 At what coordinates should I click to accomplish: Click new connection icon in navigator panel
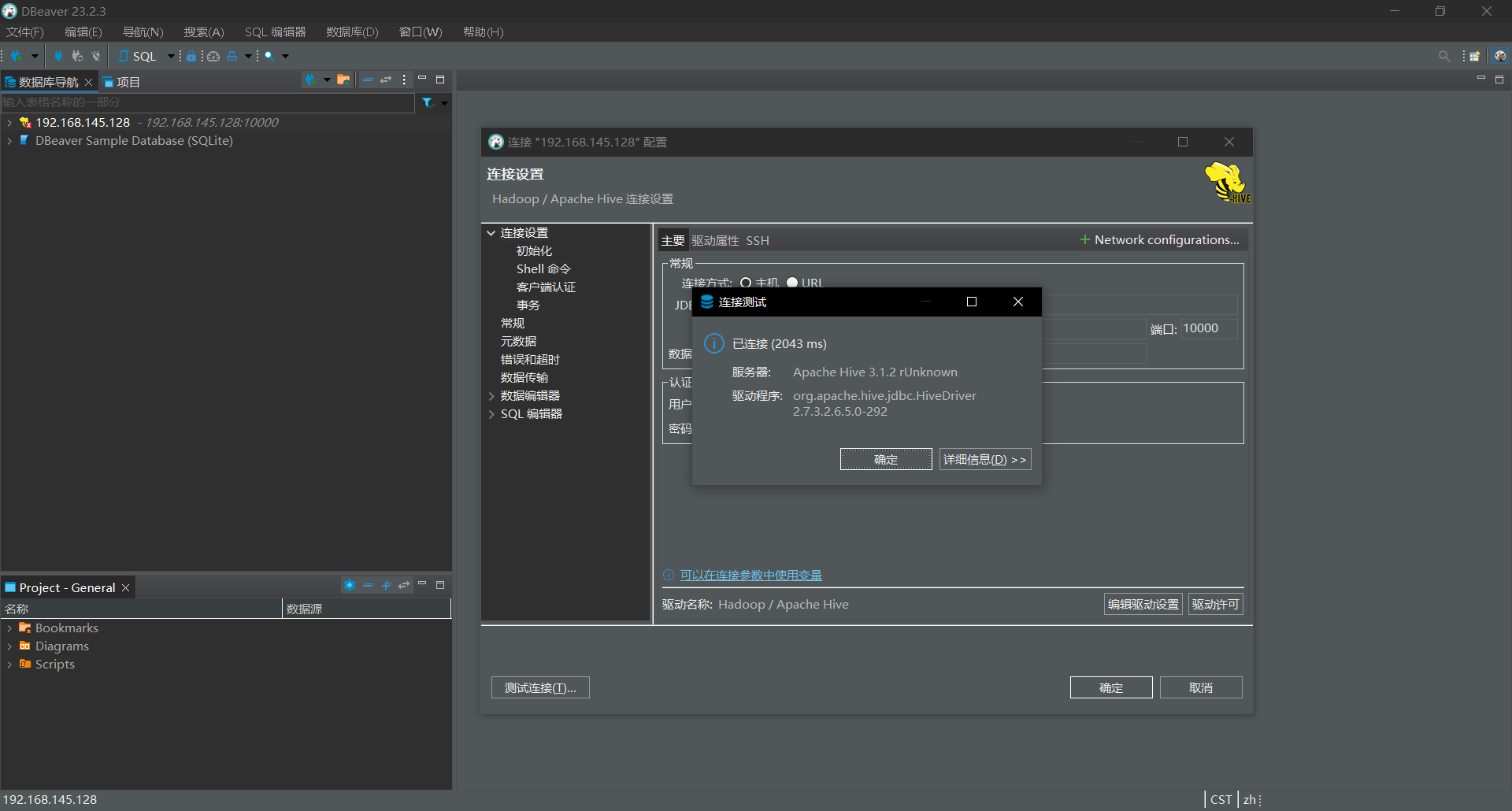click(311, 80)
